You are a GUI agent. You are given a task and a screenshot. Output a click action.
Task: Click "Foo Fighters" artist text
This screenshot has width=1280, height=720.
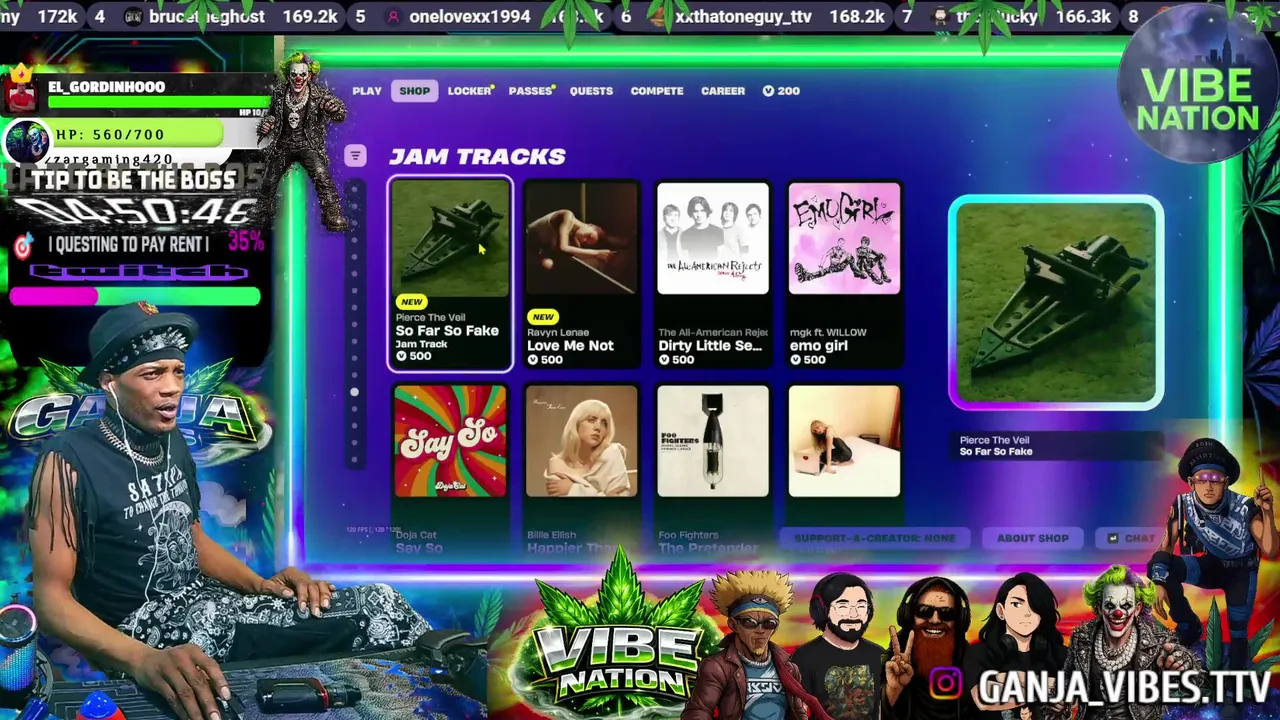point(689,535)
